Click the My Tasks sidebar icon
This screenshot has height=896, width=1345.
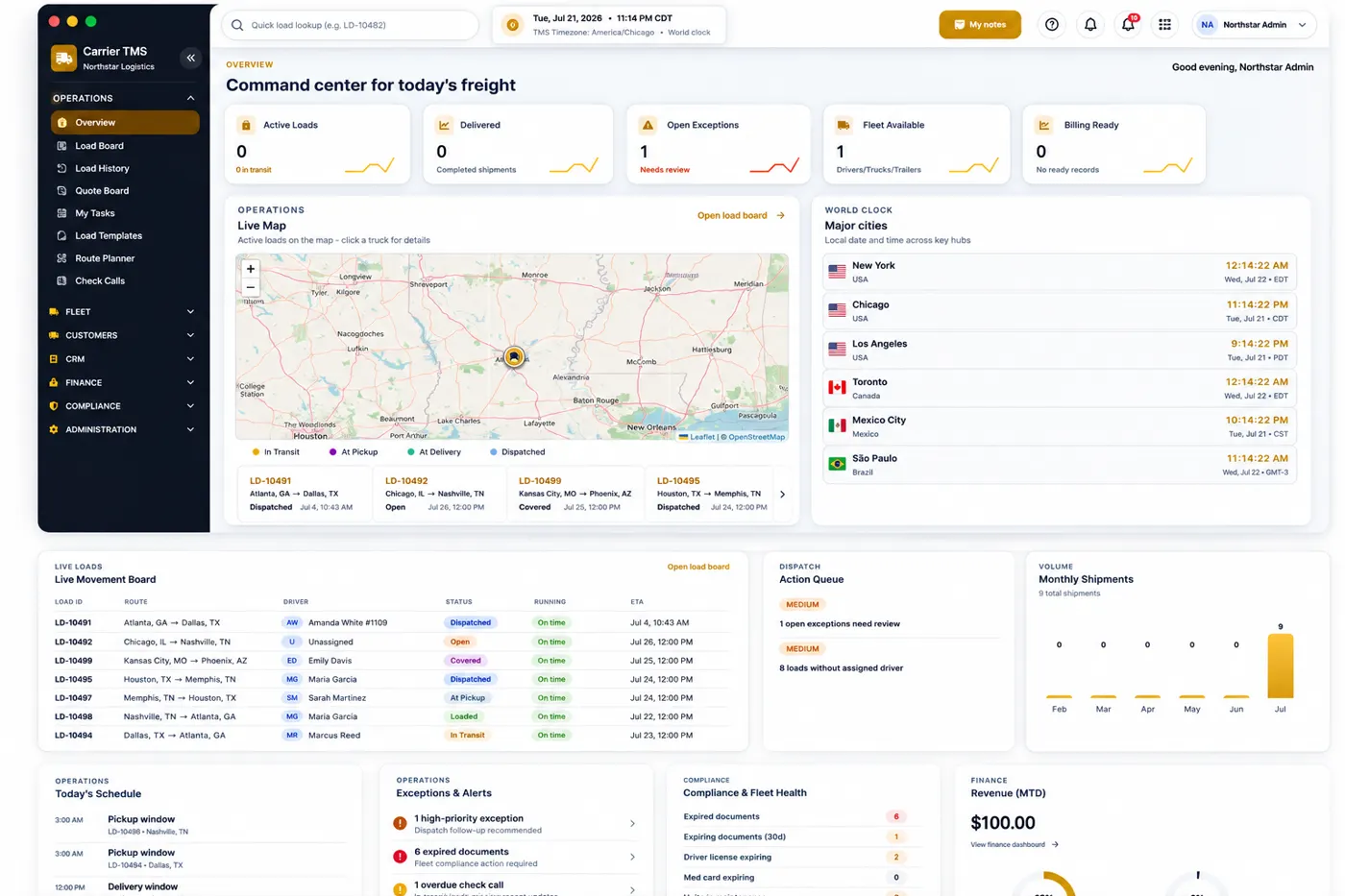pyautogui.click(x=61, y=213)
